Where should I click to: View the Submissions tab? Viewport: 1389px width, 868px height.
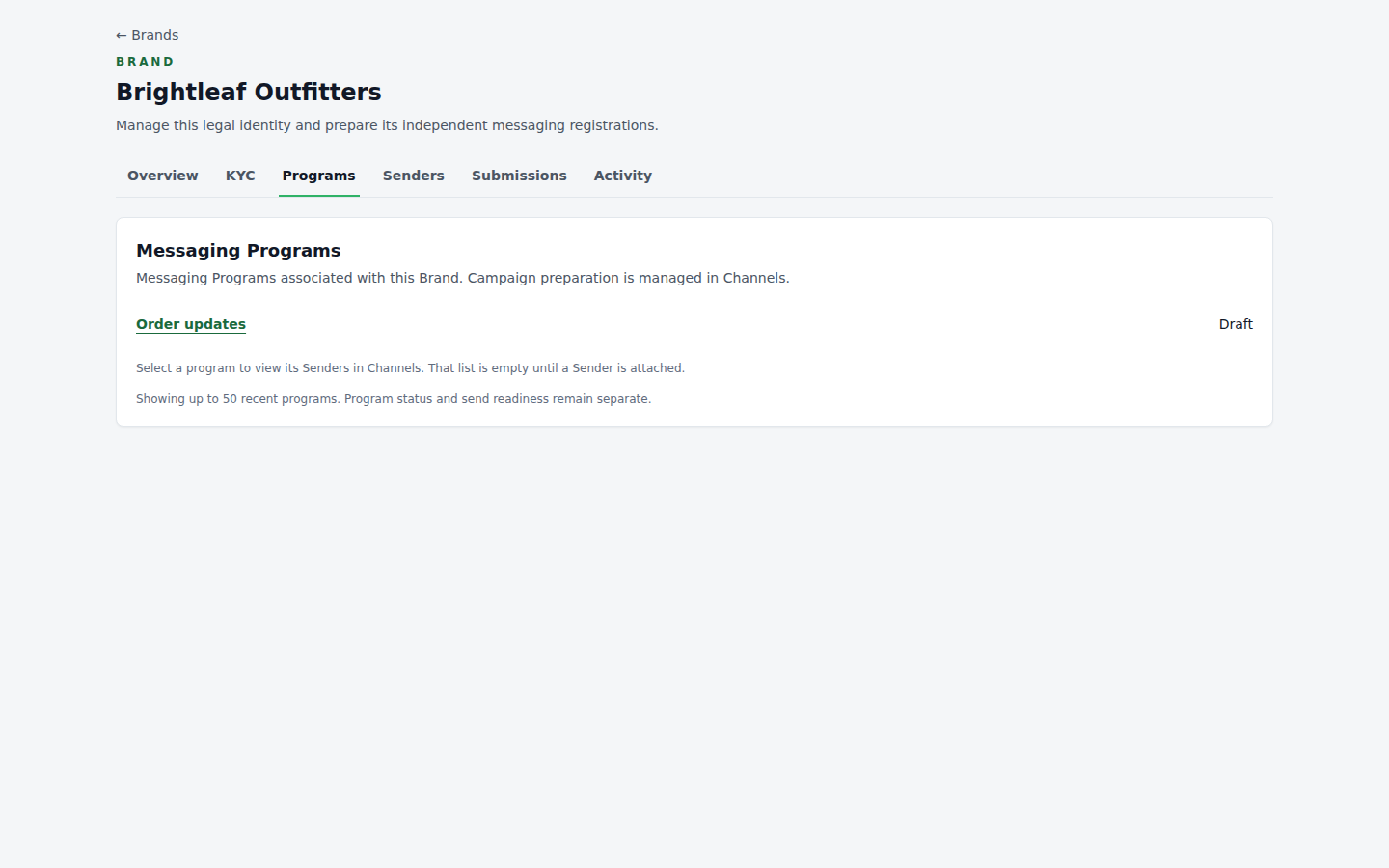[519, 176]
